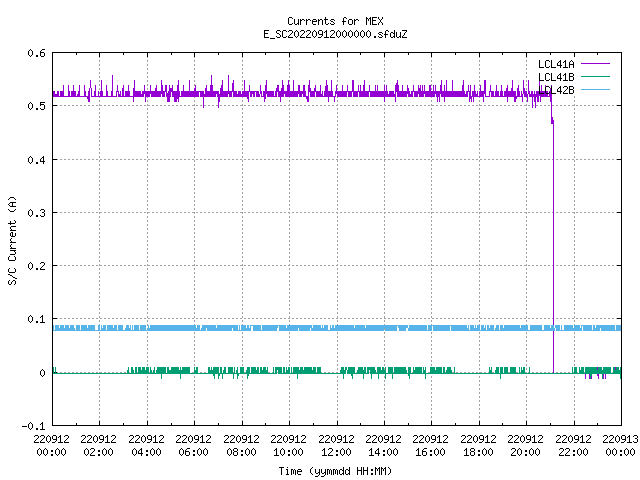Image resolution: width=640 pixels, height=480 pixels.
Task: Click the green LCL41B trace near 0 A
Action: [337, 371]
